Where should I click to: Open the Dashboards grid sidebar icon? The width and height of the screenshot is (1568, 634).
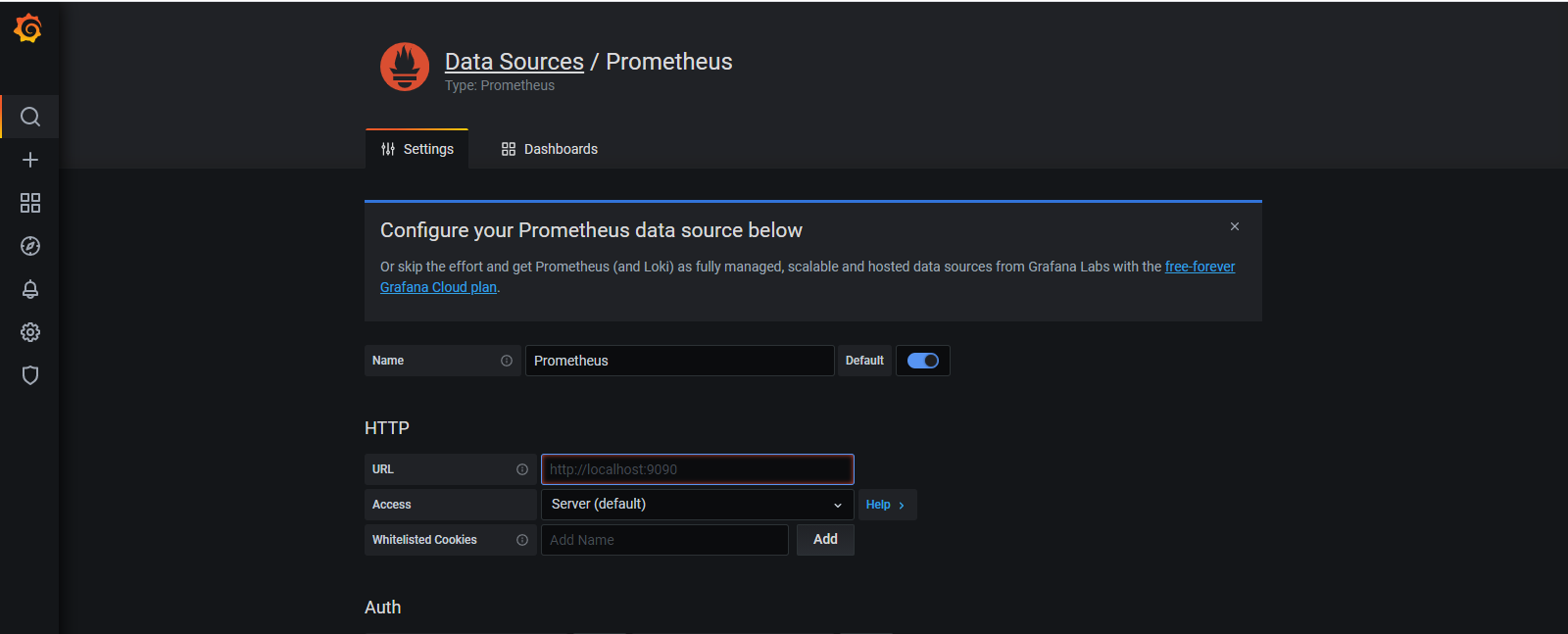pyautogui.click(x=30, y=203)
